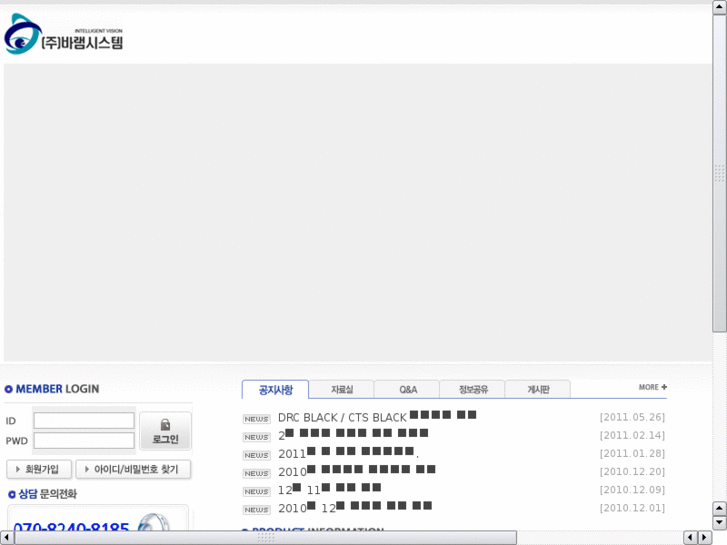Focus the PWD password field

pyautogui.click(x=84, y=441)
